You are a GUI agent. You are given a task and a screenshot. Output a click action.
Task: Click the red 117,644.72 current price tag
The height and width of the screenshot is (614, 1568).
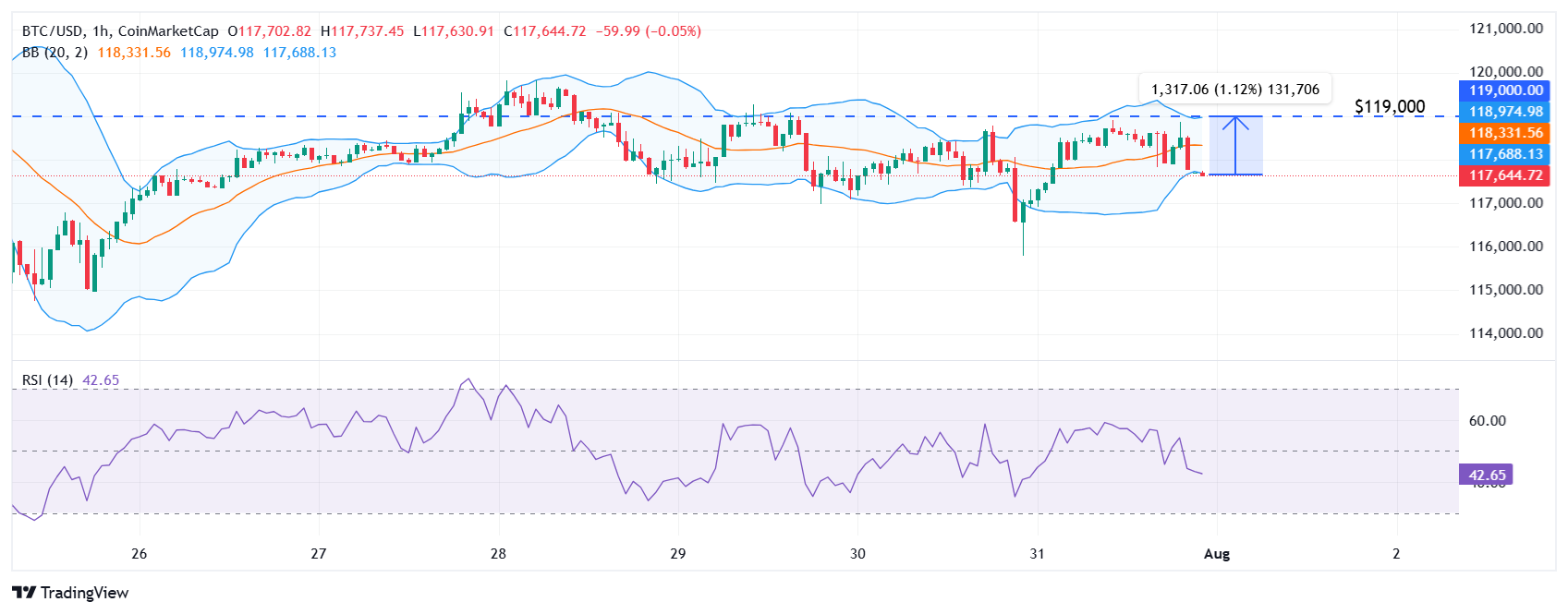(1505, 175)
